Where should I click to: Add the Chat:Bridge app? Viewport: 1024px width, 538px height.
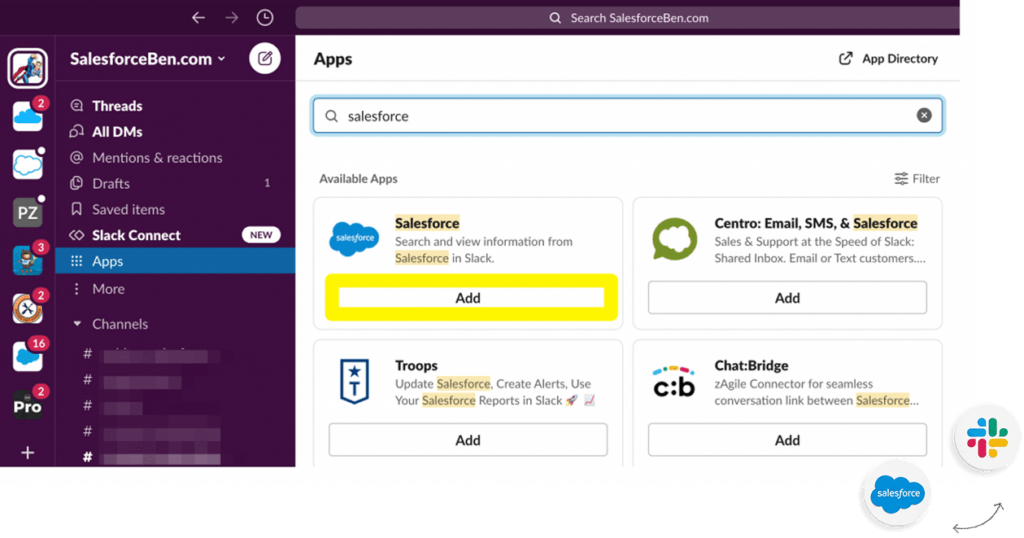click(787, 440)
